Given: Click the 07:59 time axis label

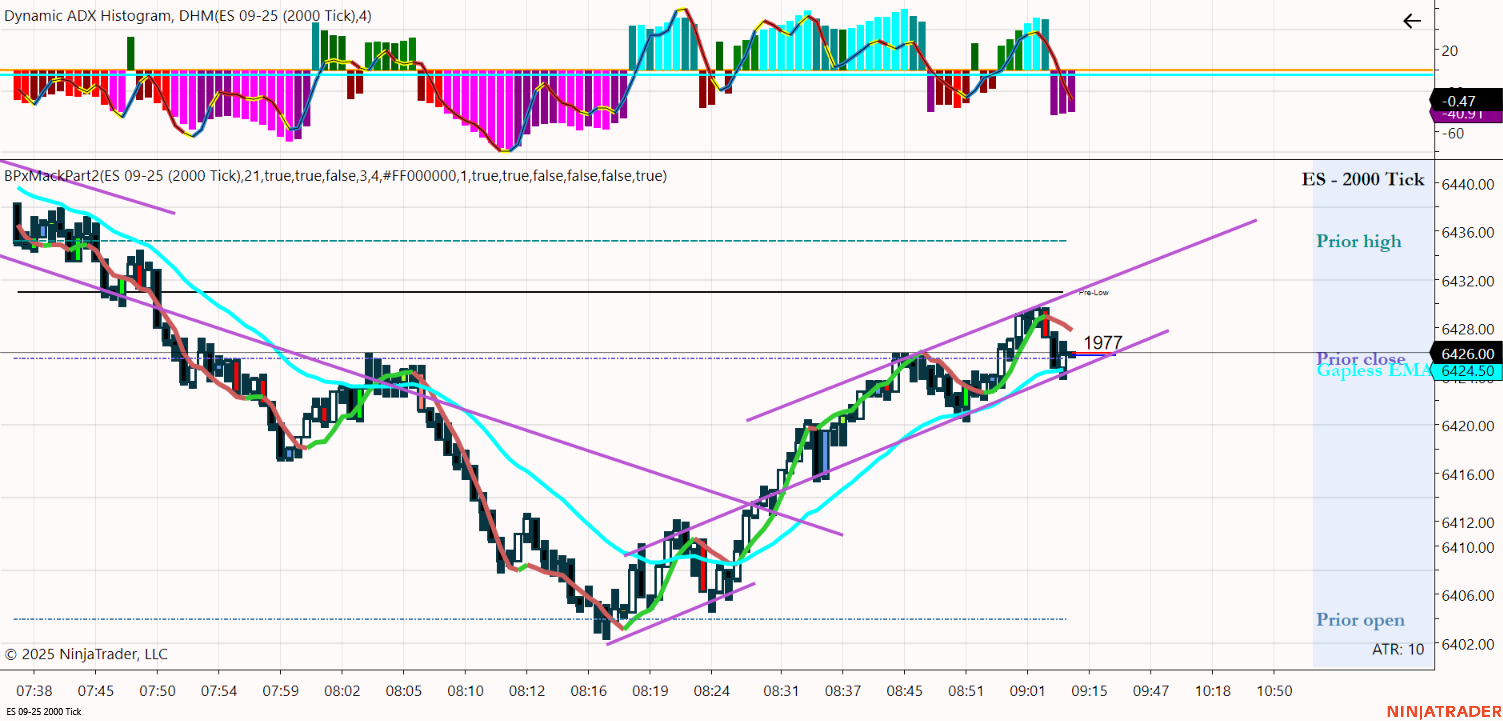Looking at the screenshot, I should pyautogui.click(x=280, y=691).
